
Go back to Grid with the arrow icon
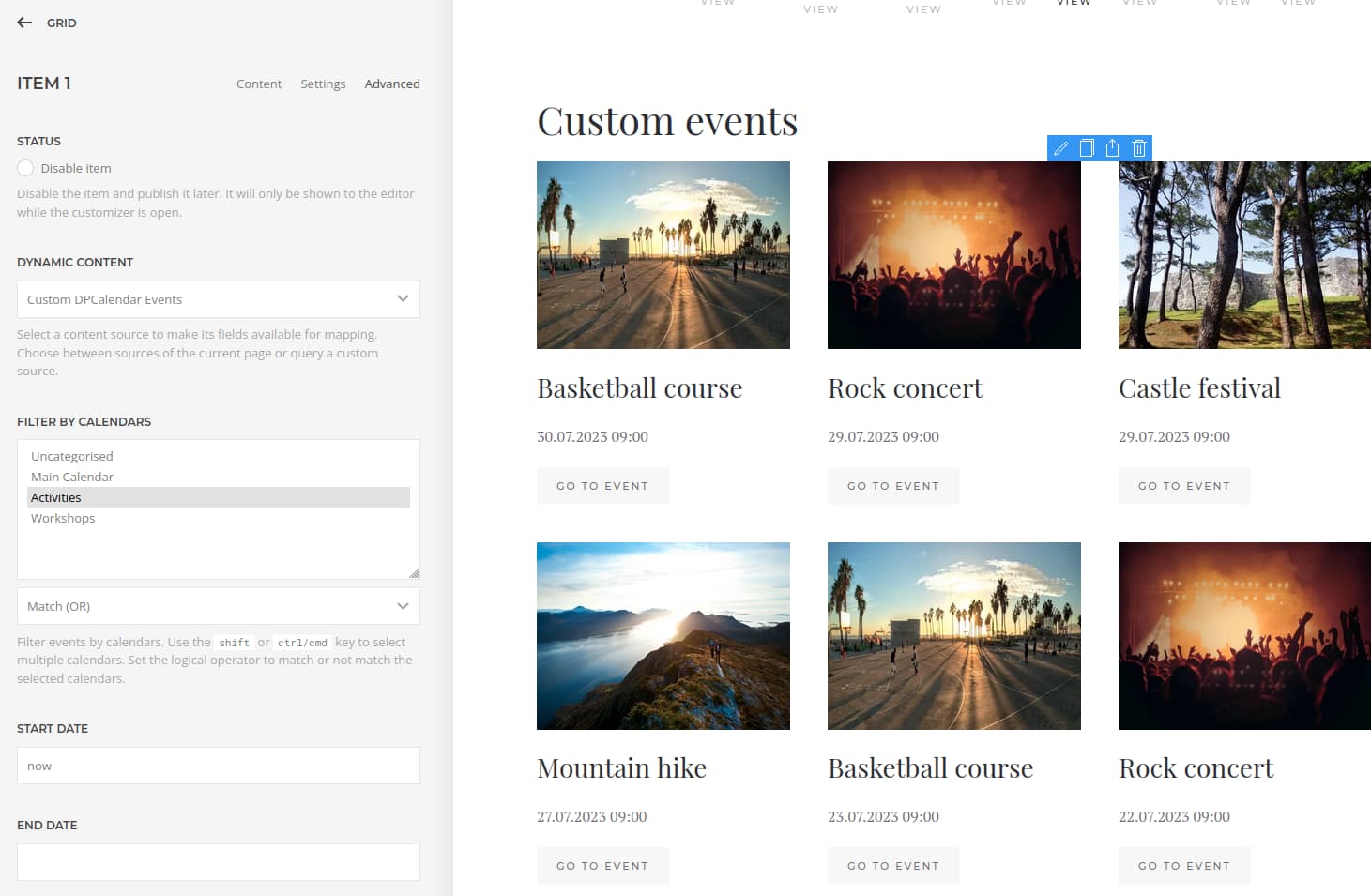(x=24, y=23)
